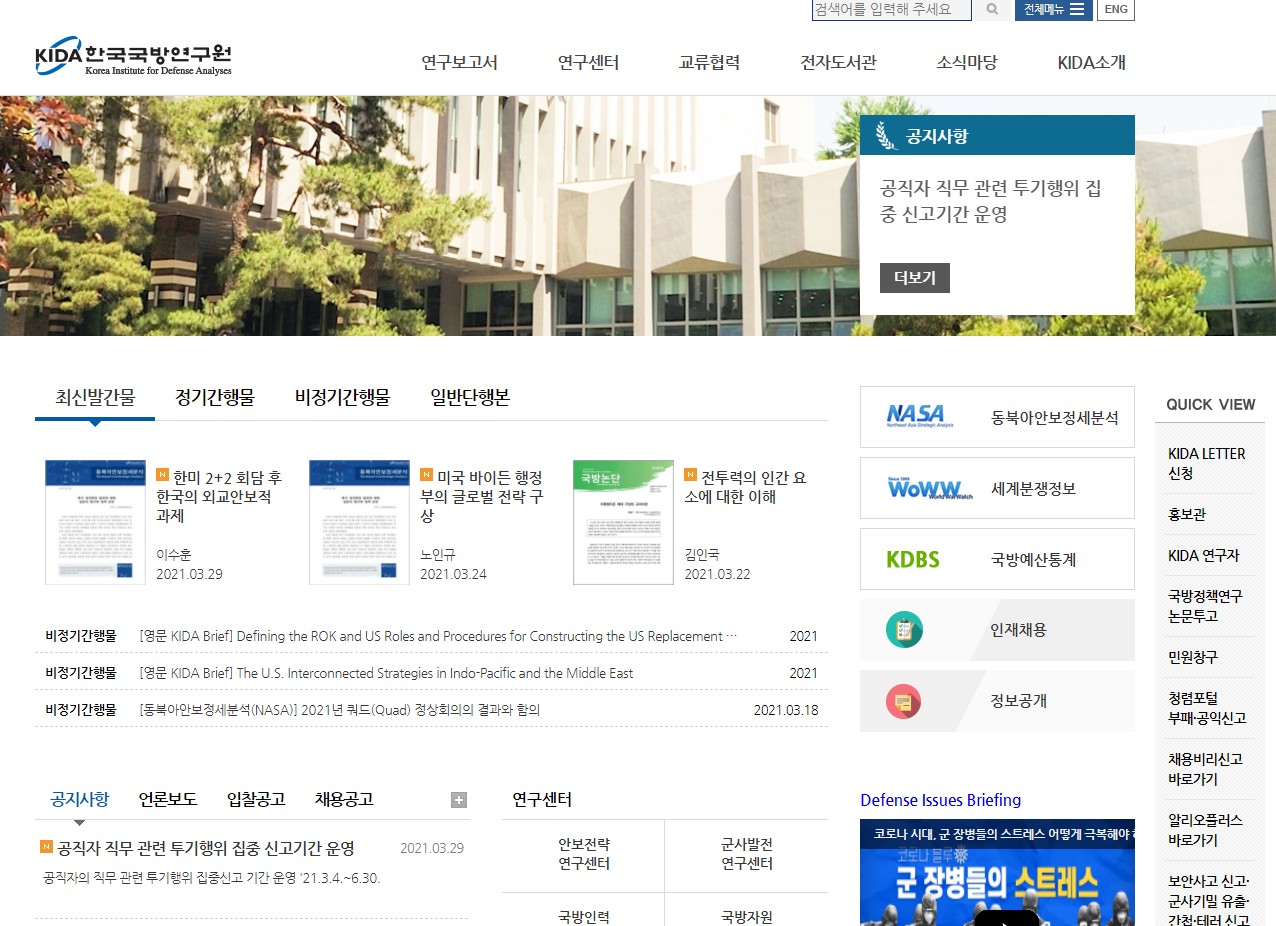
Task: Open KIDA 연구자 quick link
Action: click(1204, 555)
